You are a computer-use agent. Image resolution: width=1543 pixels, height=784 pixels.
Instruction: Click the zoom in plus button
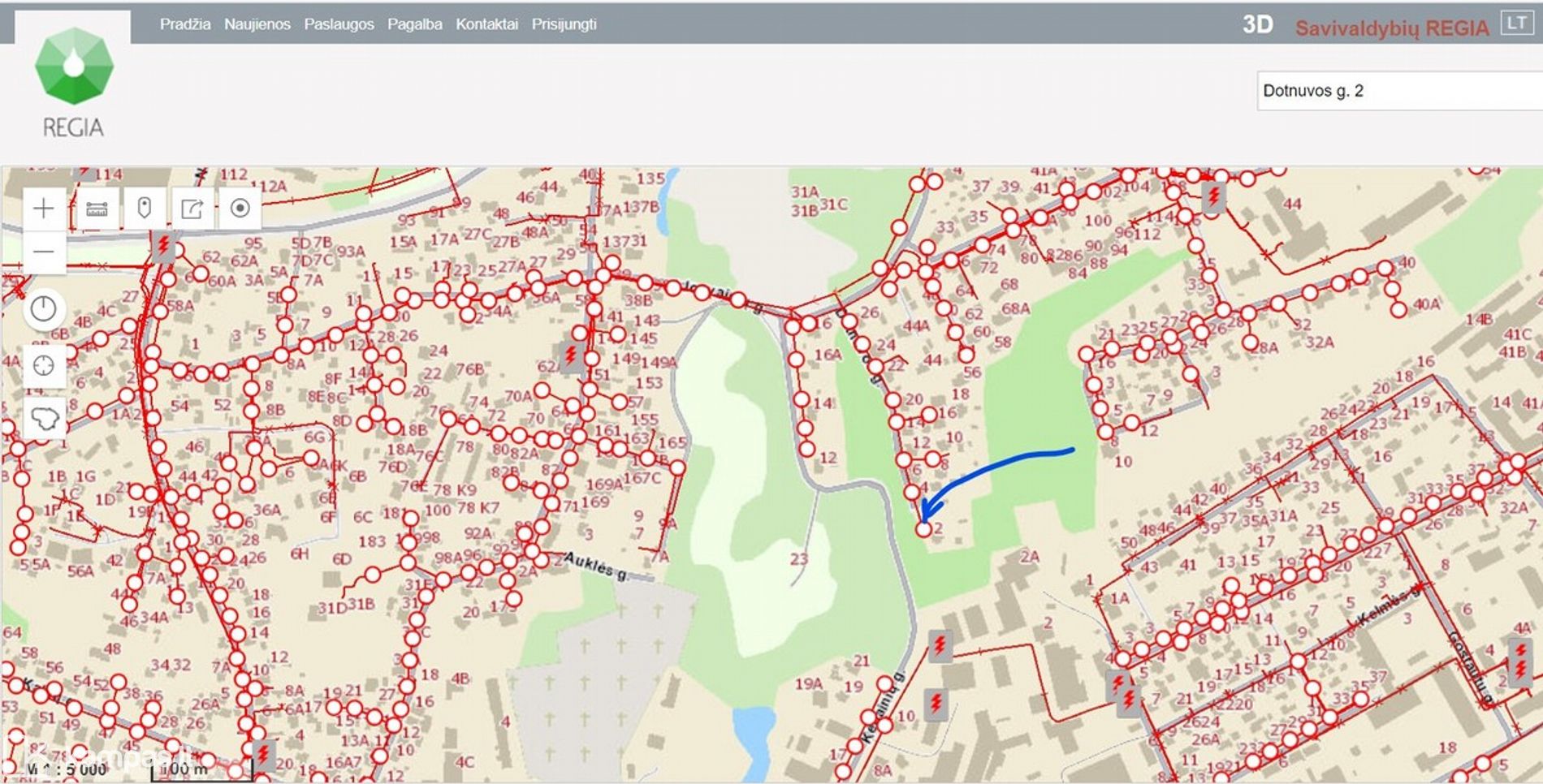pos(44,209)
